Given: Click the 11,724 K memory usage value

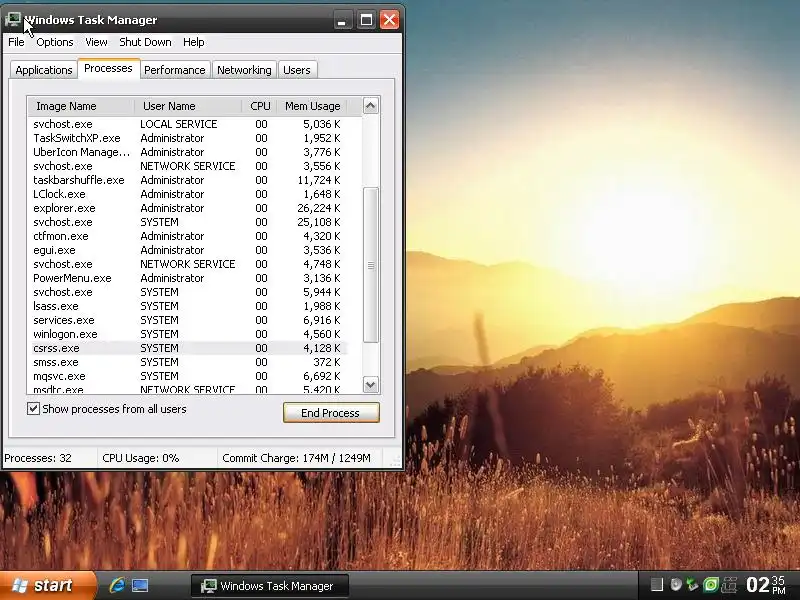Looking at the screenshot, I should 318,180.
